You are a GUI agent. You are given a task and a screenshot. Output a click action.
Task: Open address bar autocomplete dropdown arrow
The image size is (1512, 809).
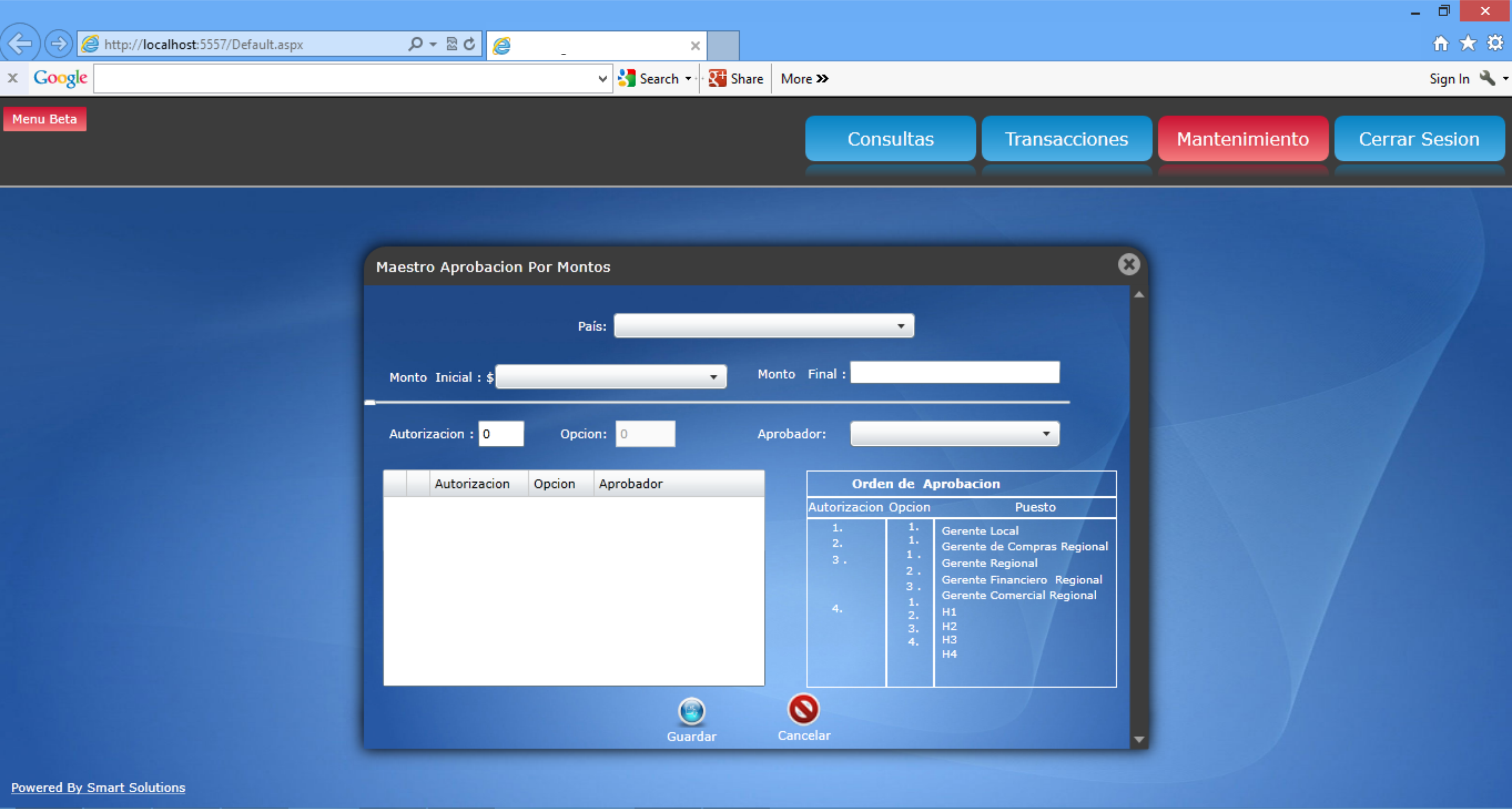click(433, 44)
